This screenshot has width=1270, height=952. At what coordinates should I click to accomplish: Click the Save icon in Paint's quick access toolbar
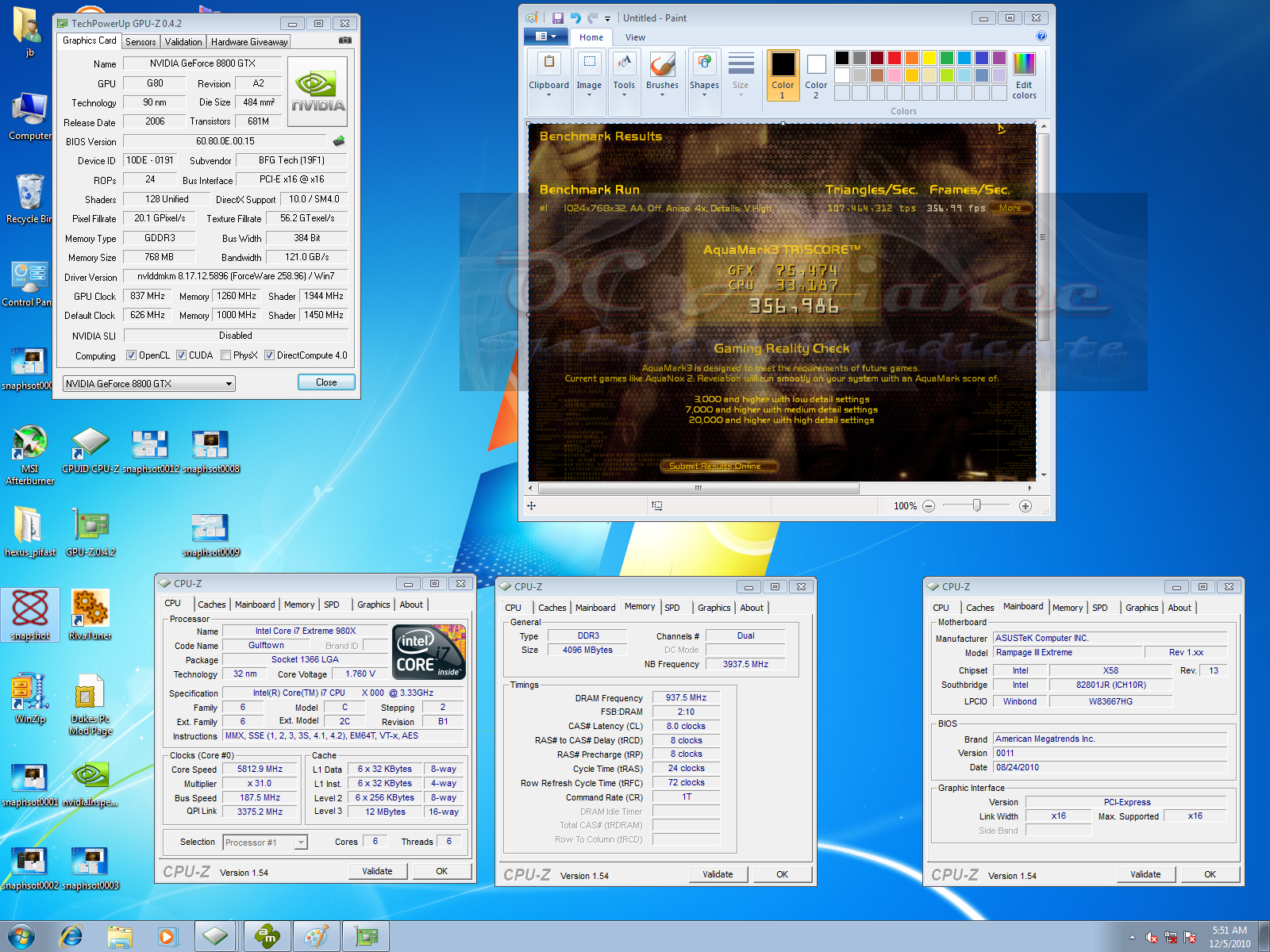[558, 17]
